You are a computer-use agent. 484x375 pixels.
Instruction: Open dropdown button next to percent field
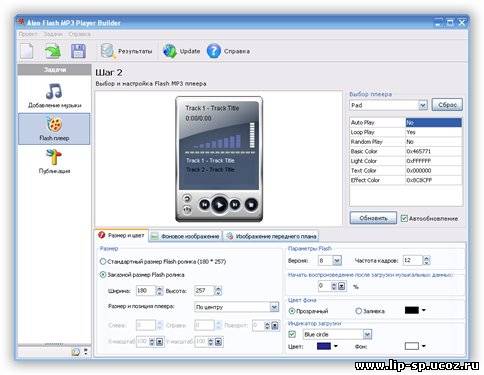[x=342, y=286]
